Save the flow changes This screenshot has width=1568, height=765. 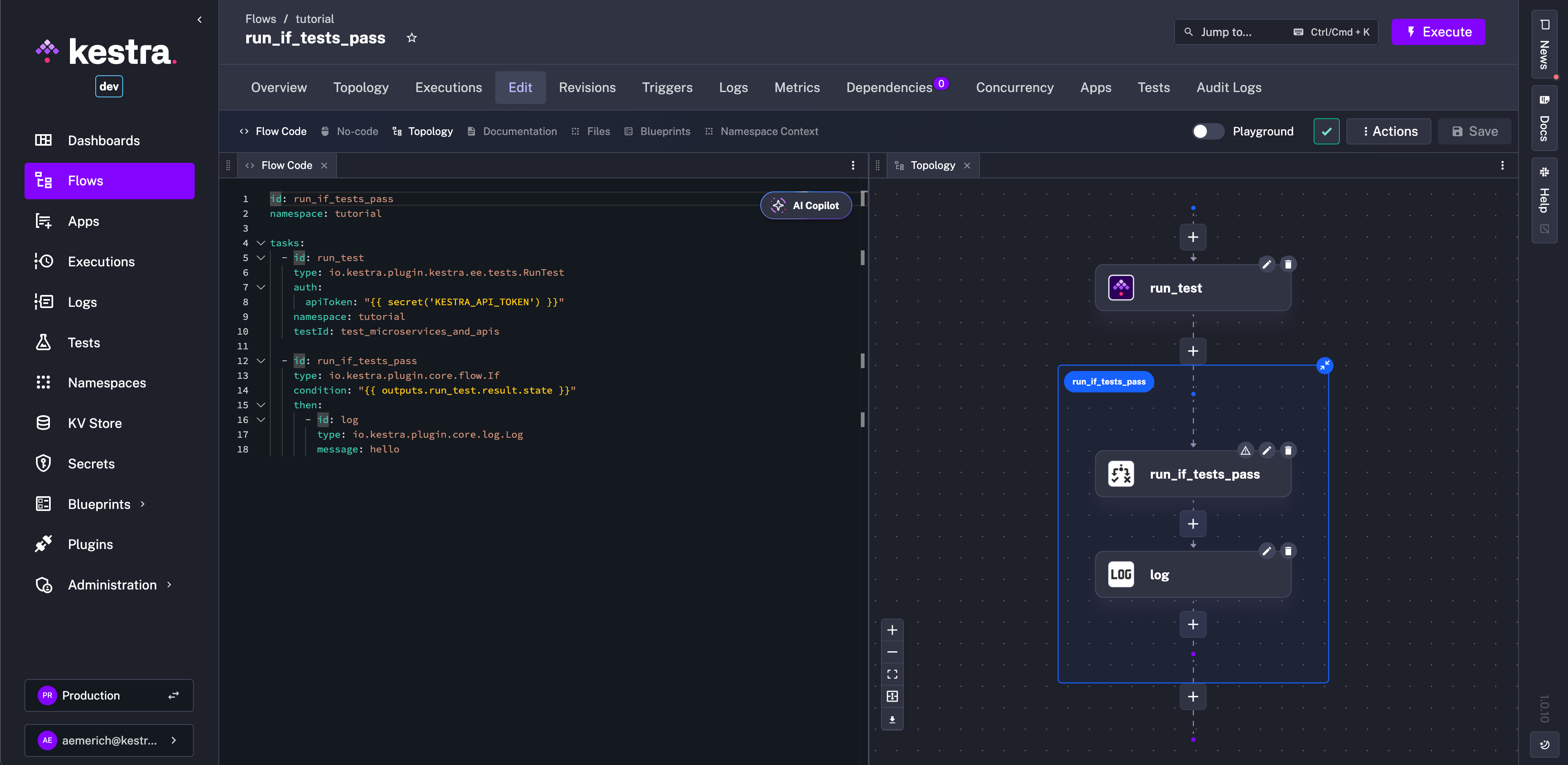click(x=1474, y=131)
